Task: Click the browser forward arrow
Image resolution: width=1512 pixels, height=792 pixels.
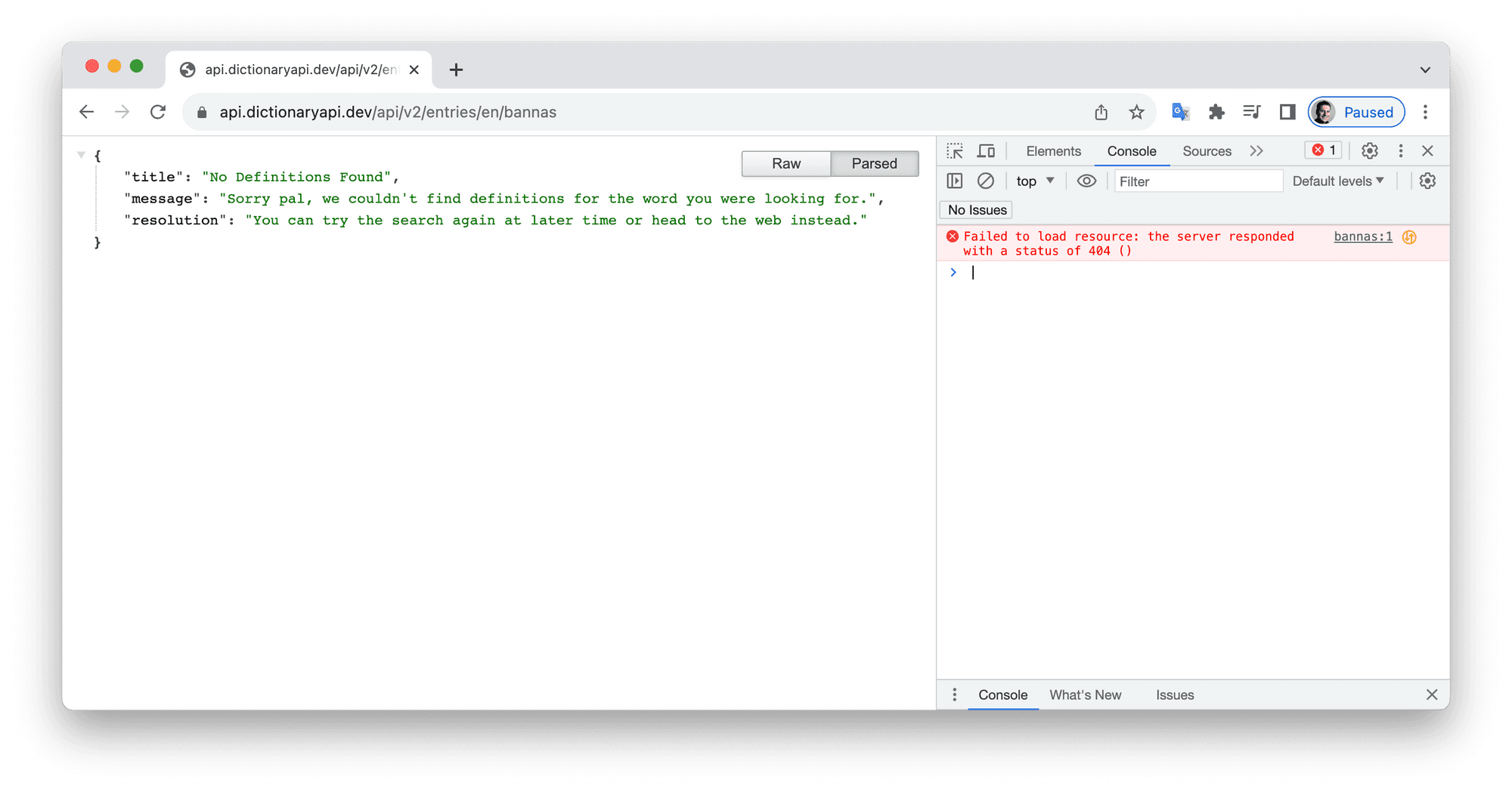Action: [122, 112]
